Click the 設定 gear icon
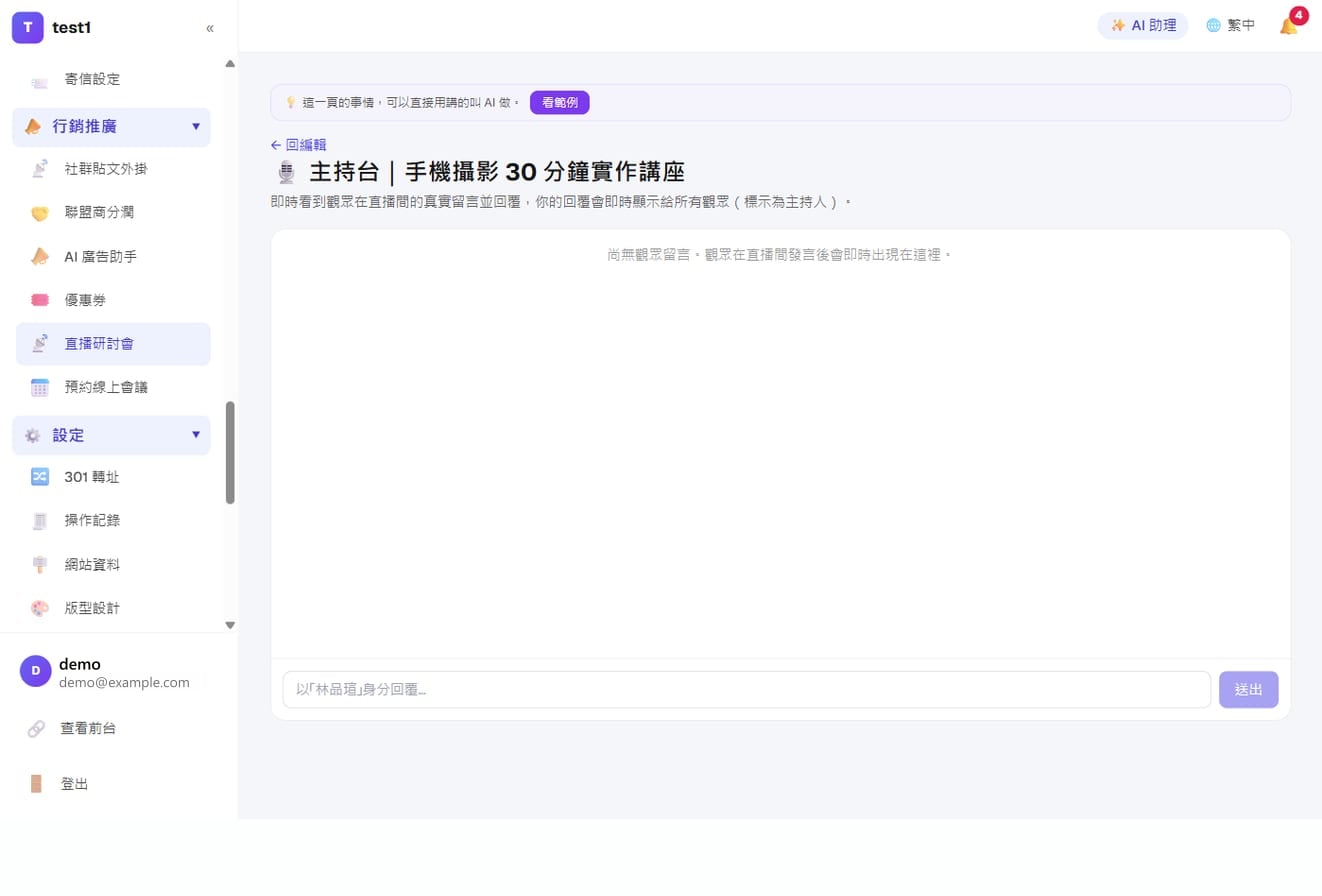Viewport: 1322px width, 896px height. [33, 436]
